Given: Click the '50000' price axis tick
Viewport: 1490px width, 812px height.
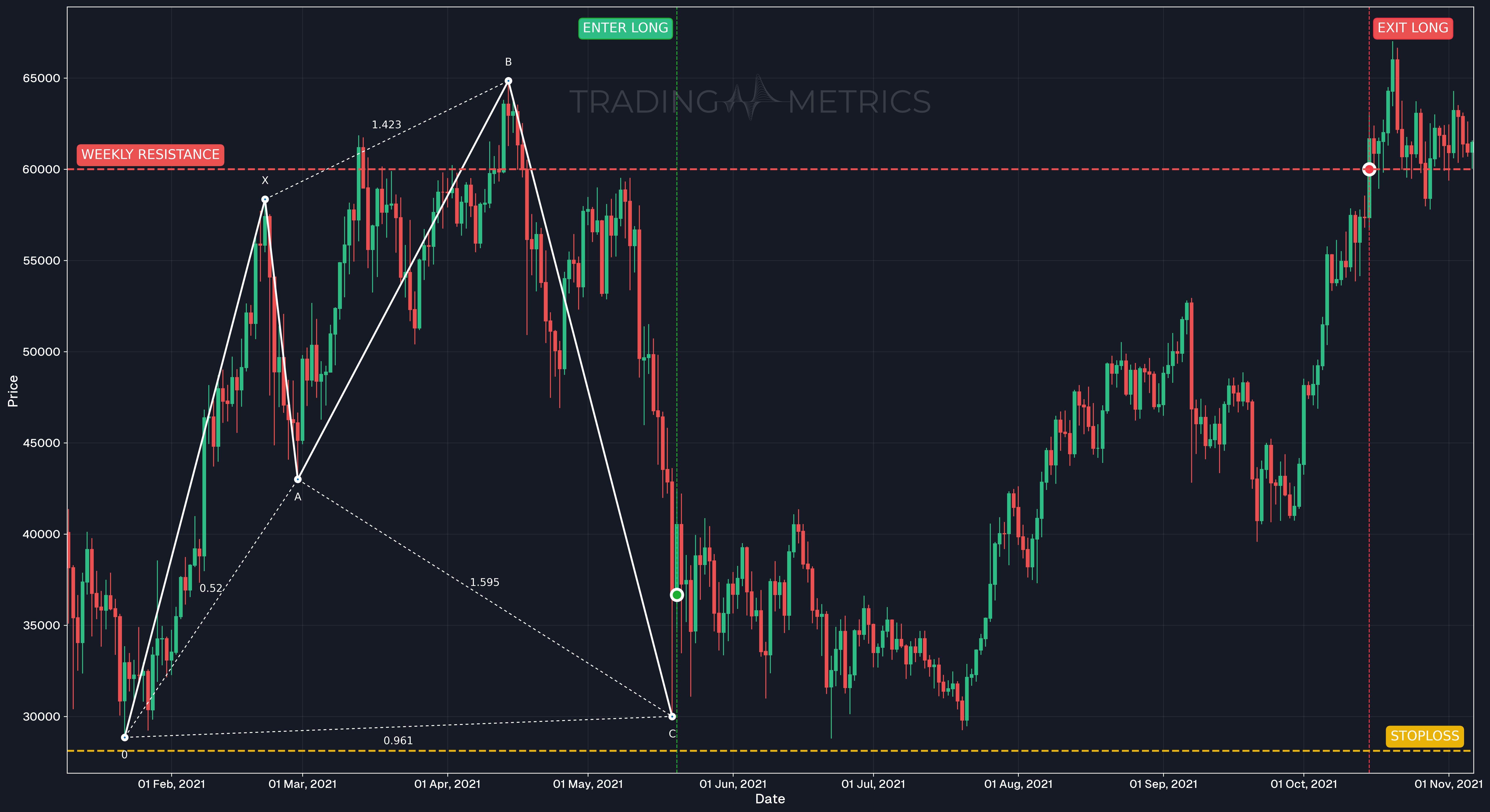Looking at the screenshot, I should (41, 352).
